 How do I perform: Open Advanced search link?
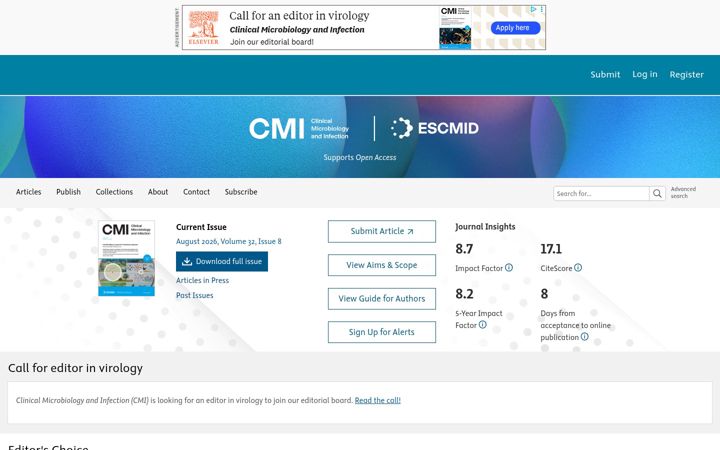tap(683, 192)
